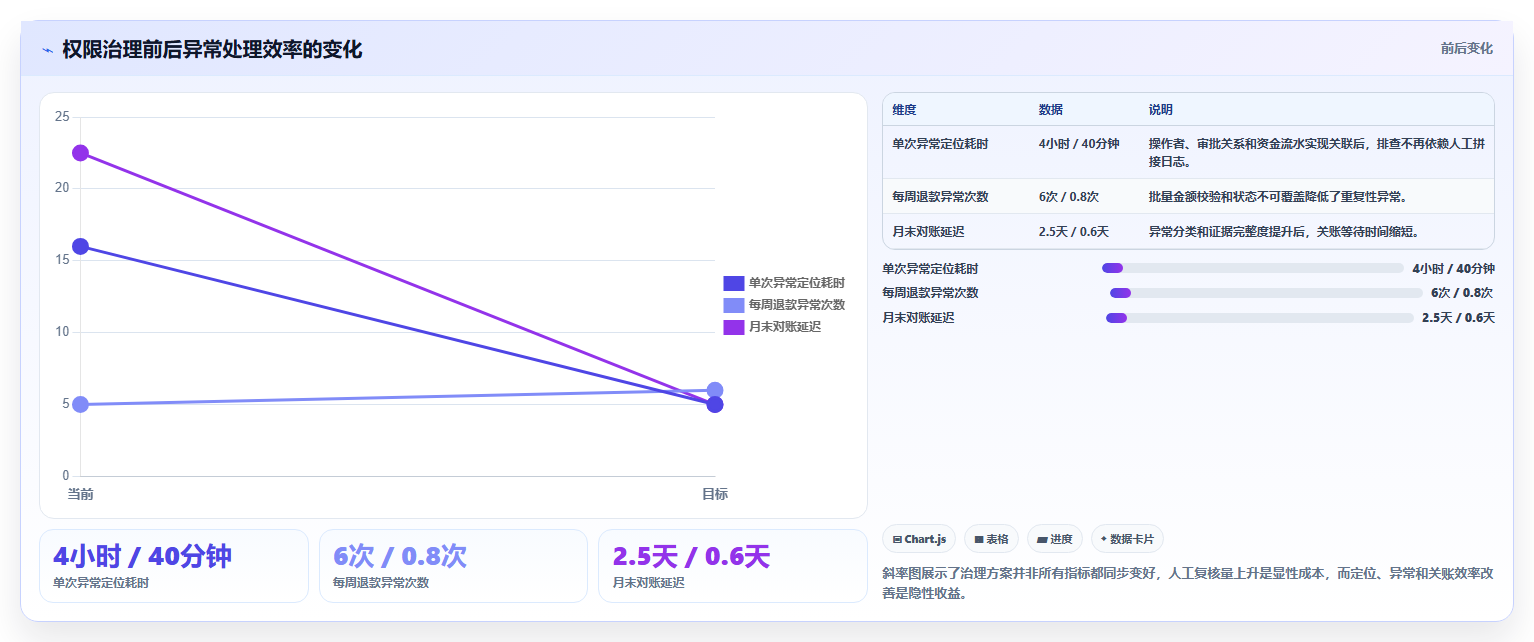Click the 每周退款异常次数 data point at 当前
Screen dimensions: 1534x642
80,404
